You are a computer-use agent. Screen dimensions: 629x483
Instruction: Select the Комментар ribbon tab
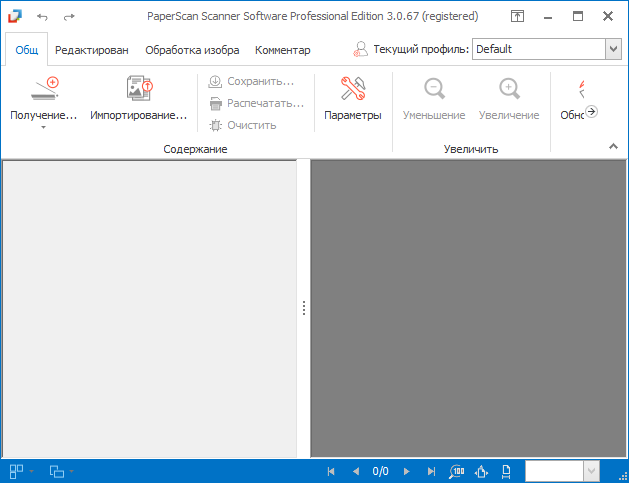[x=282, y=50]
